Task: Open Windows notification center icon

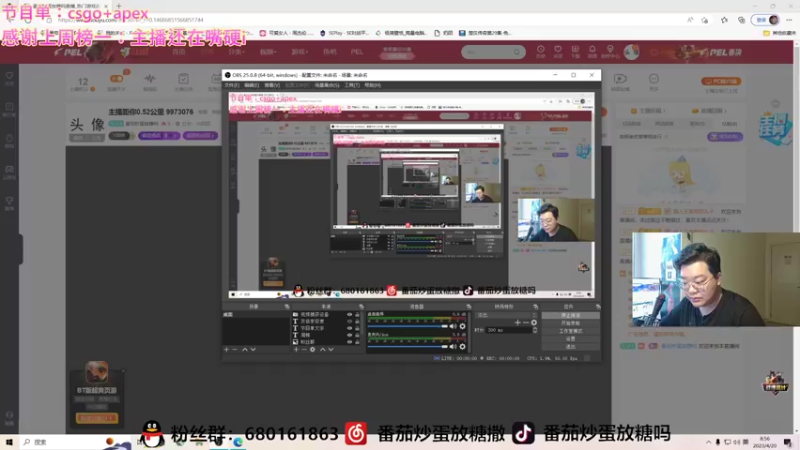Action: click(x=788, y=442)
